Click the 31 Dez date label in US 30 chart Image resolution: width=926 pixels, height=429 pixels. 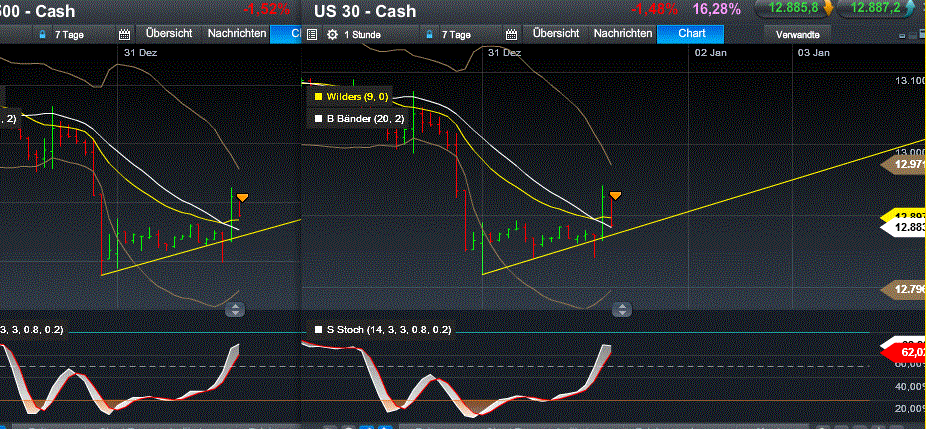[505, 53]
